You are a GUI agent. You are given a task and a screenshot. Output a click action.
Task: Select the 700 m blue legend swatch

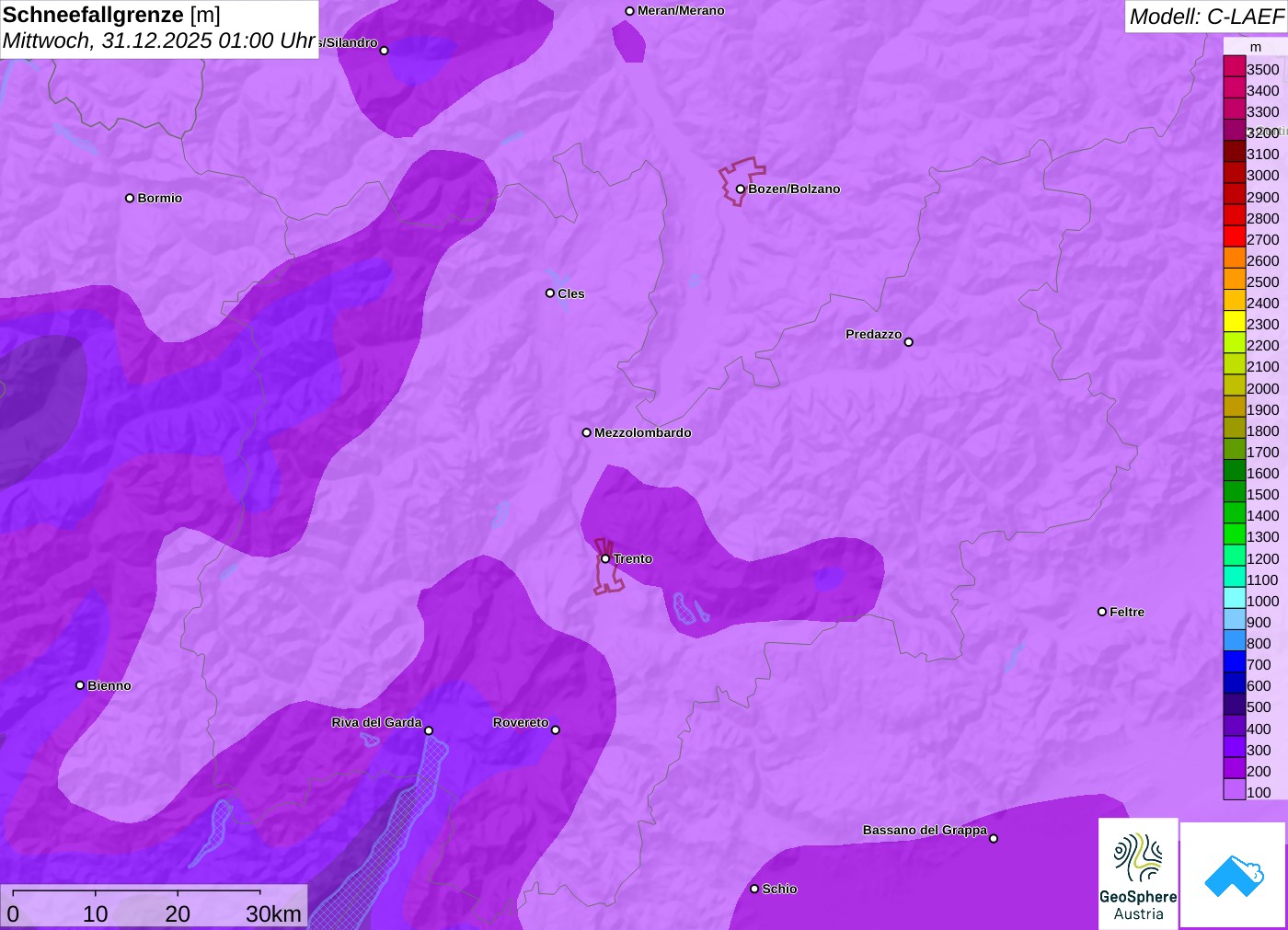1235,661
